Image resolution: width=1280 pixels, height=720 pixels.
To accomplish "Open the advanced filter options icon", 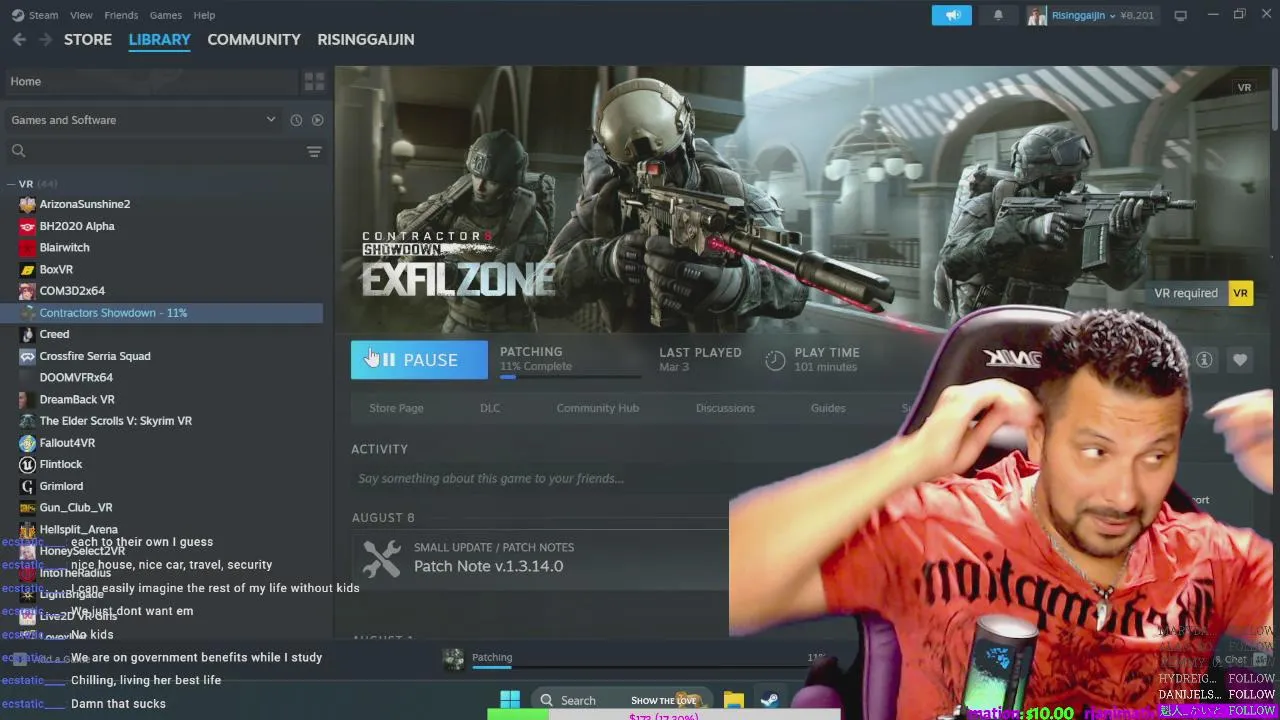I will point(314,151).
